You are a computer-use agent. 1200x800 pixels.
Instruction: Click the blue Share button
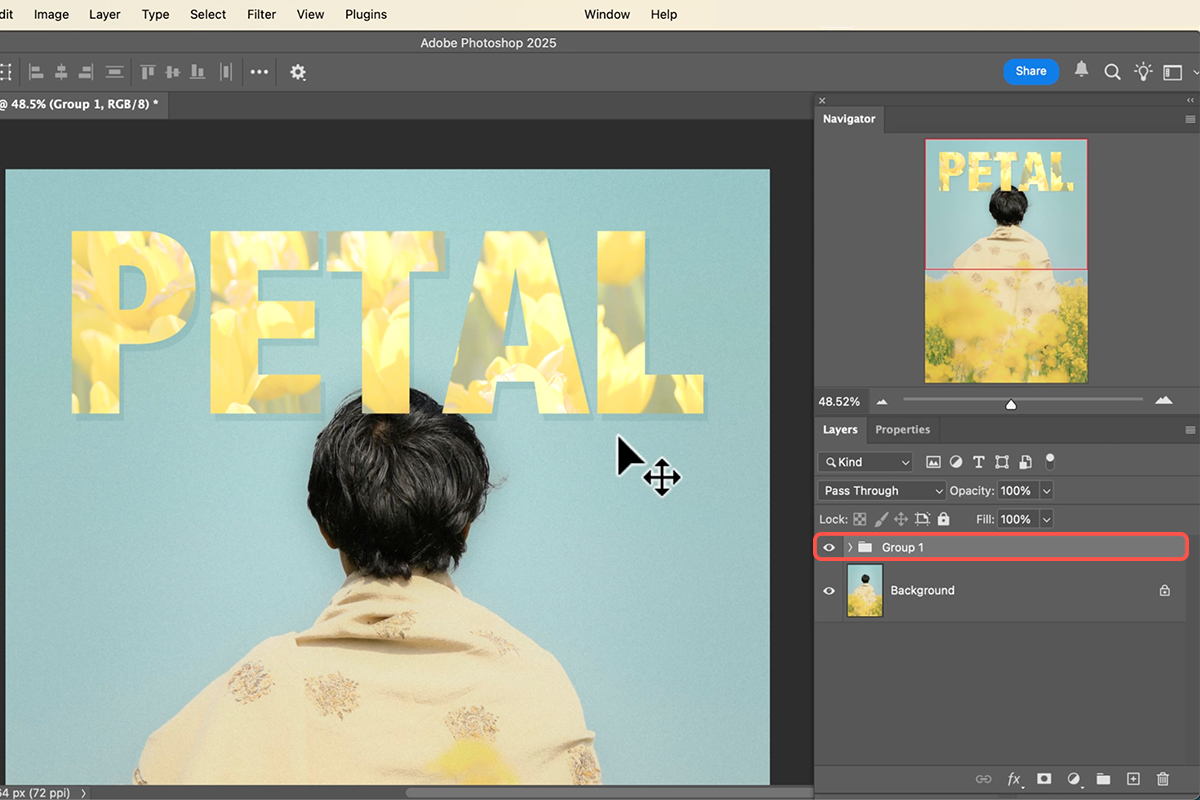1030,71
